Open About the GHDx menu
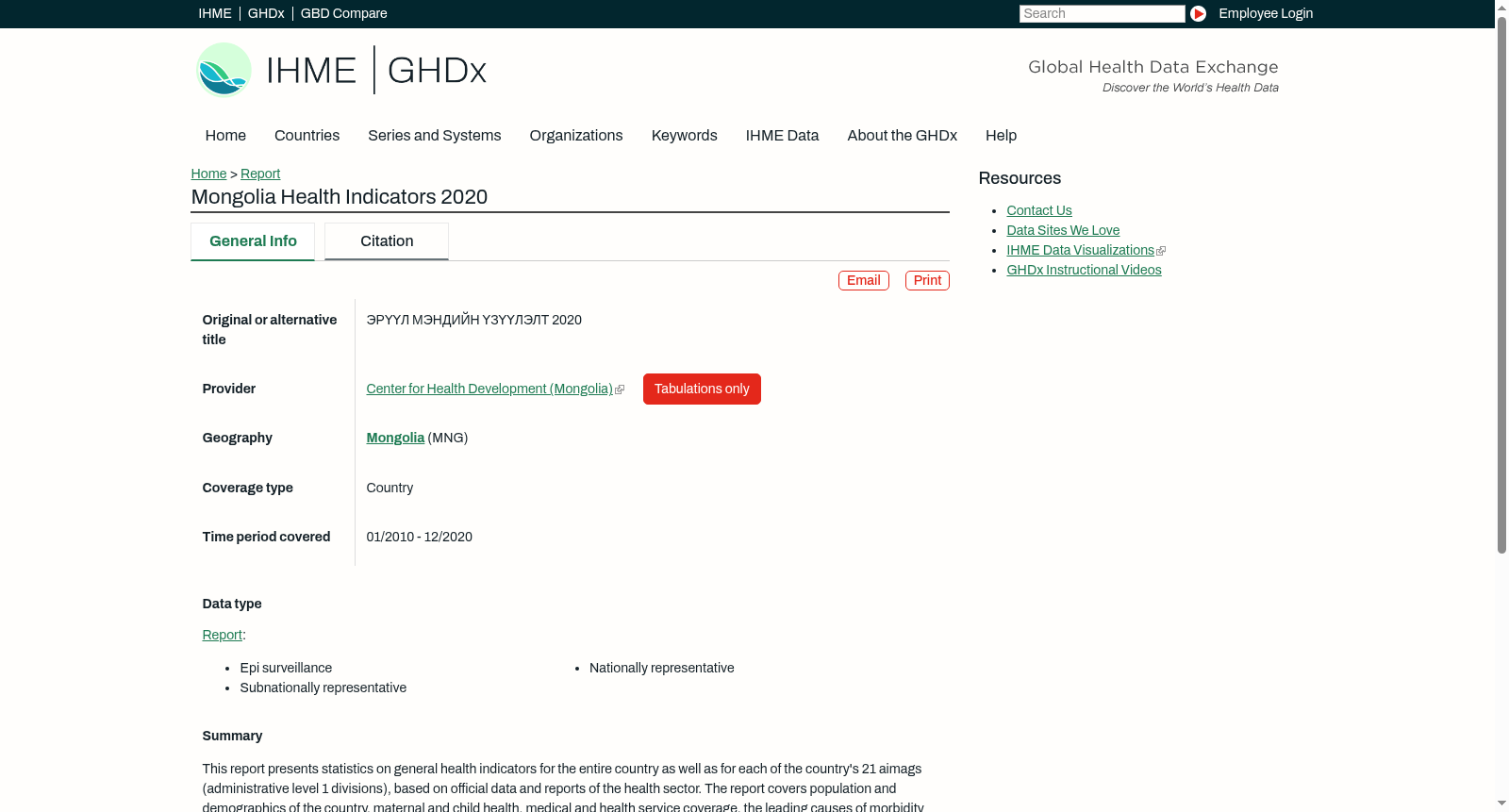The height and width of the screenshot is (812, 1509). coord(902,136)
